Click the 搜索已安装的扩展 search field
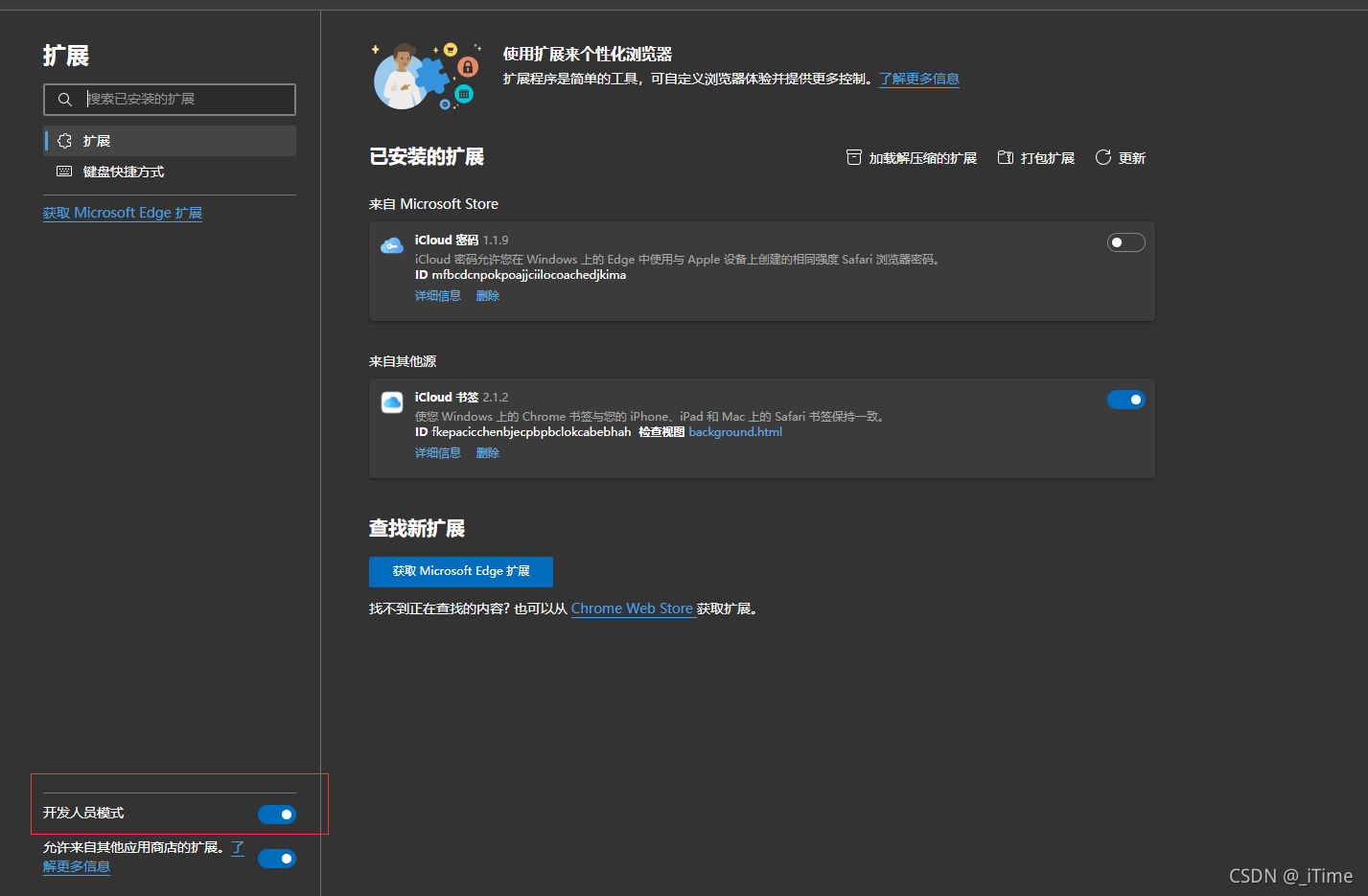The image size is (1368, 896). [x=170, y=100]
